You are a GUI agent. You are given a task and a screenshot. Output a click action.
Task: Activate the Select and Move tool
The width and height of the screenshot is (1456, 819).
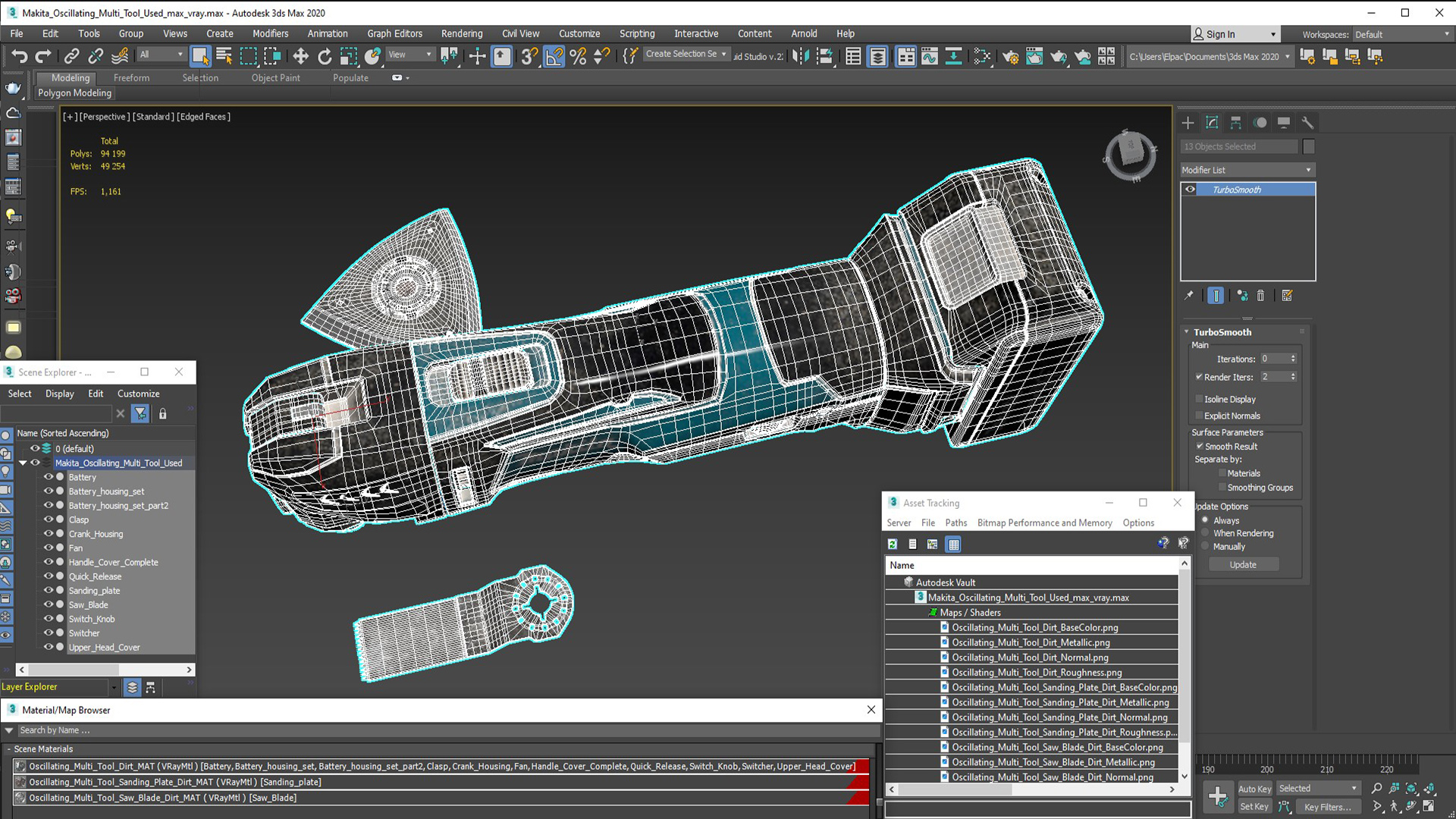pyautogui.click(x=300, y=56)
